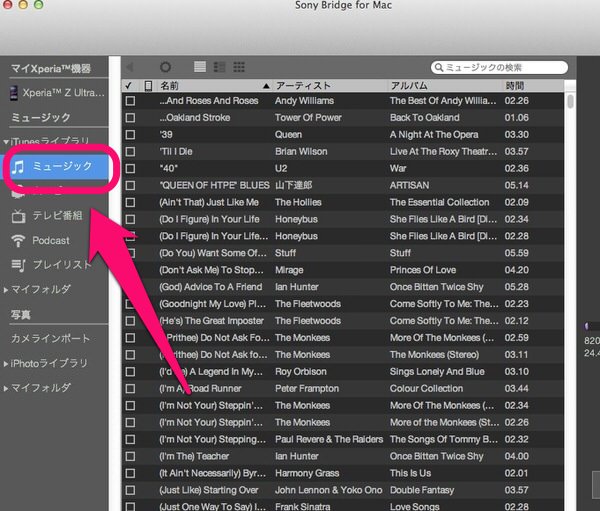Switch to grid view icon
600x511 pixels.
[239, 67]
